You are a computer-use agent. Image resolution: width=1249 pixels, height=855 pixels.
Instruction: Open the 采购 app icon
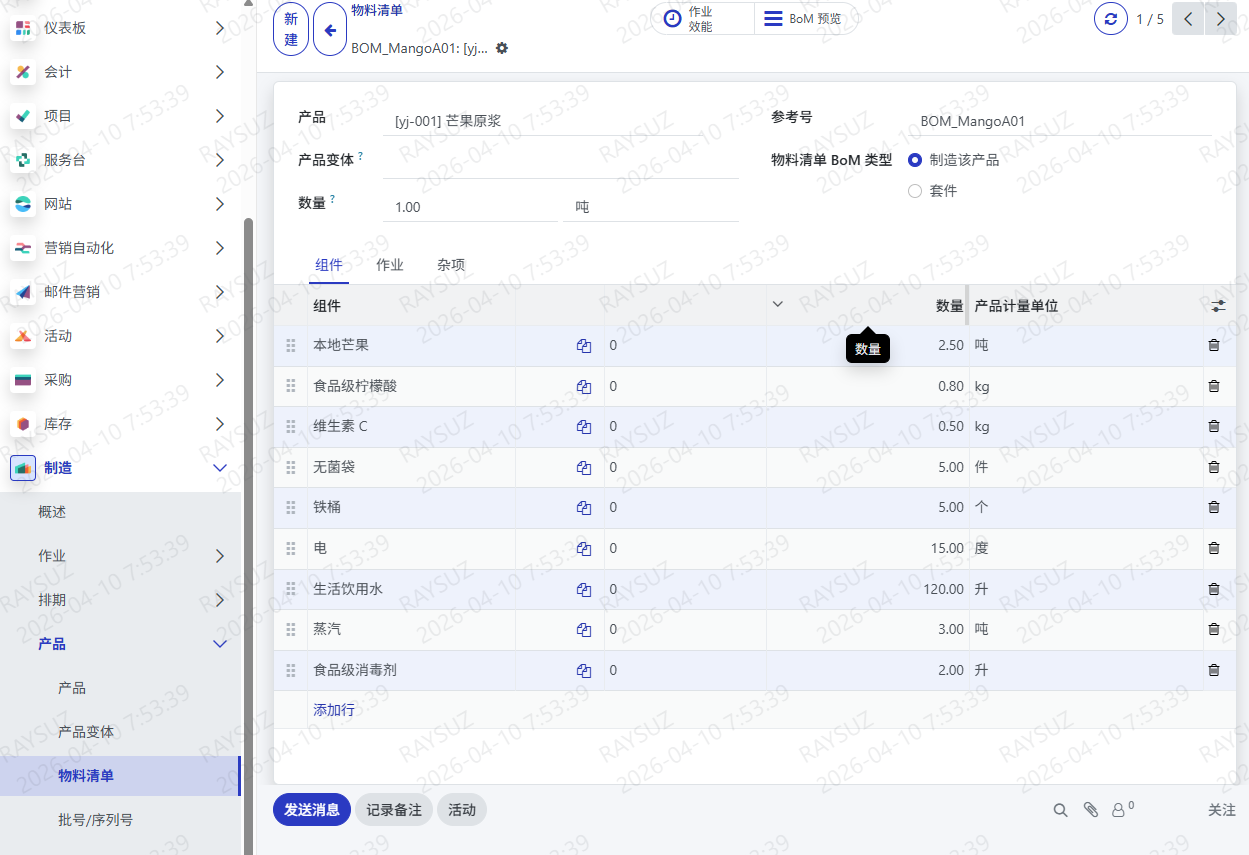(23, 380)
